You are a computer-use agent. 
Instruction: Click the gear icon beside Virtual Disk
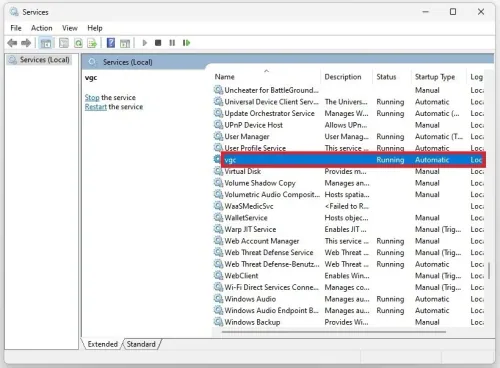coord(218,171)
